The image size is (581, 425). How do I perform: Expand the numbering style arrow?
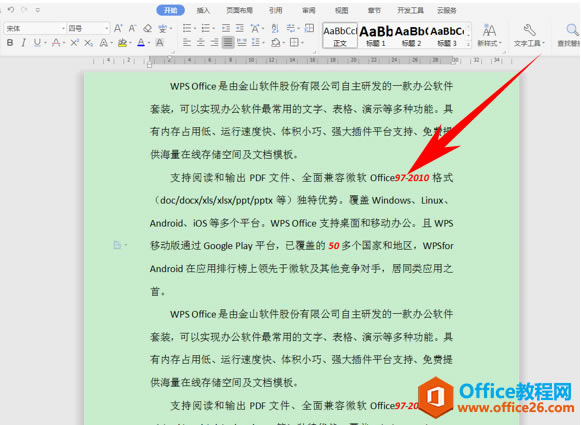[x=213, y=29]
